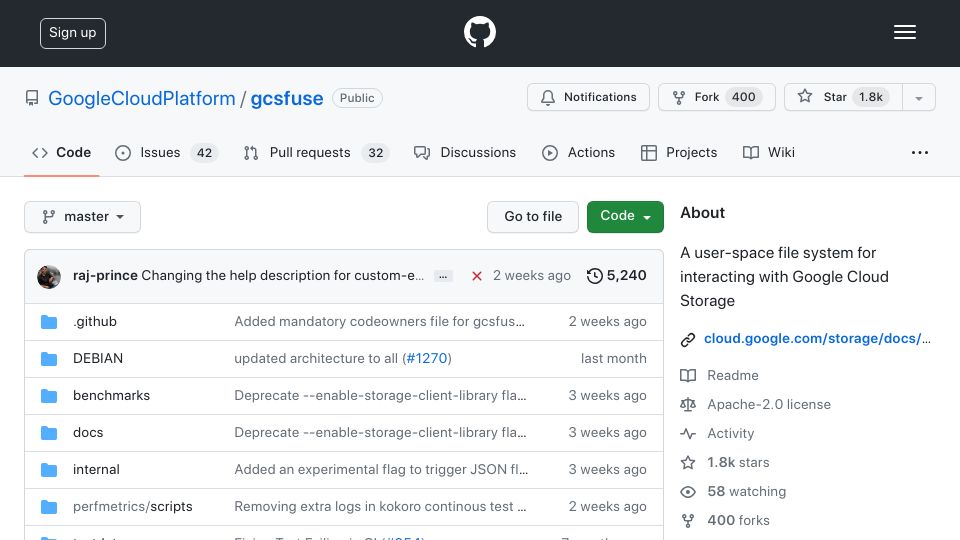960x540 pixels.
Task: Select the Code tab
Action: (61, 152)
